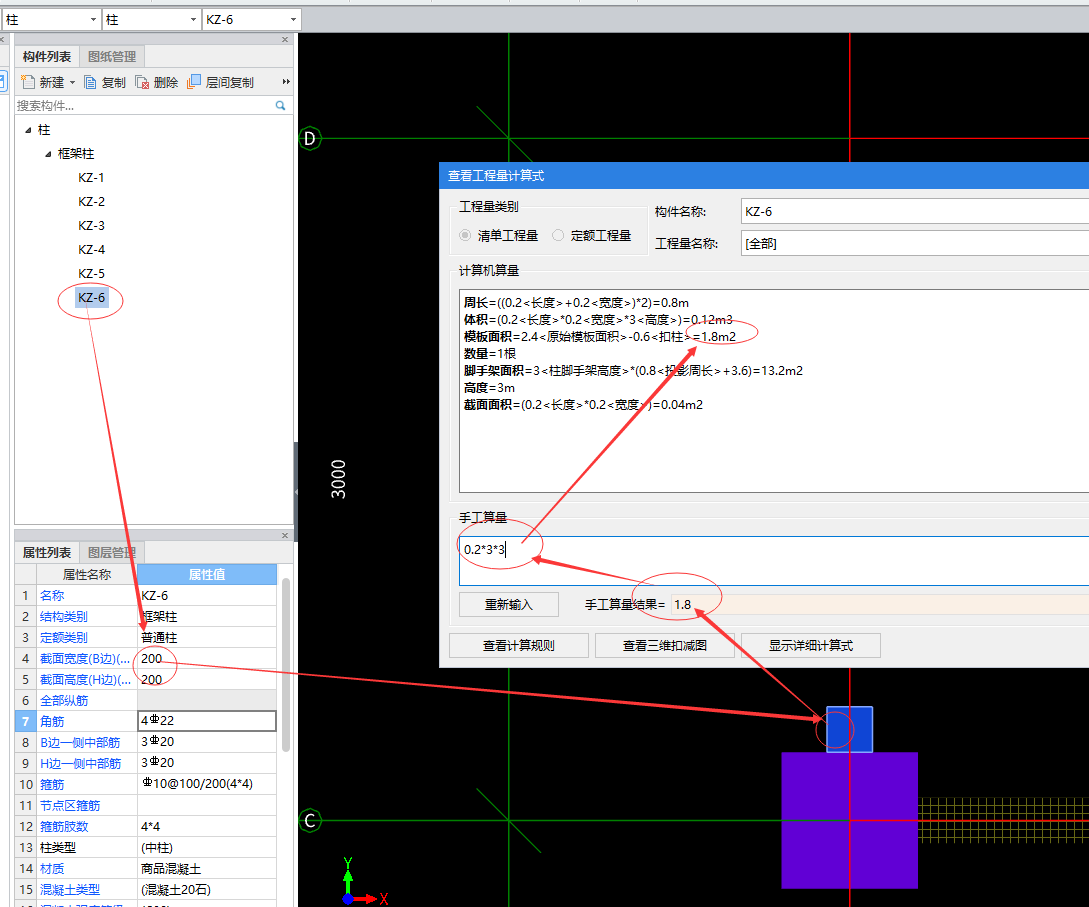Click the 查看计算规则 button

(x=519, y=645)
